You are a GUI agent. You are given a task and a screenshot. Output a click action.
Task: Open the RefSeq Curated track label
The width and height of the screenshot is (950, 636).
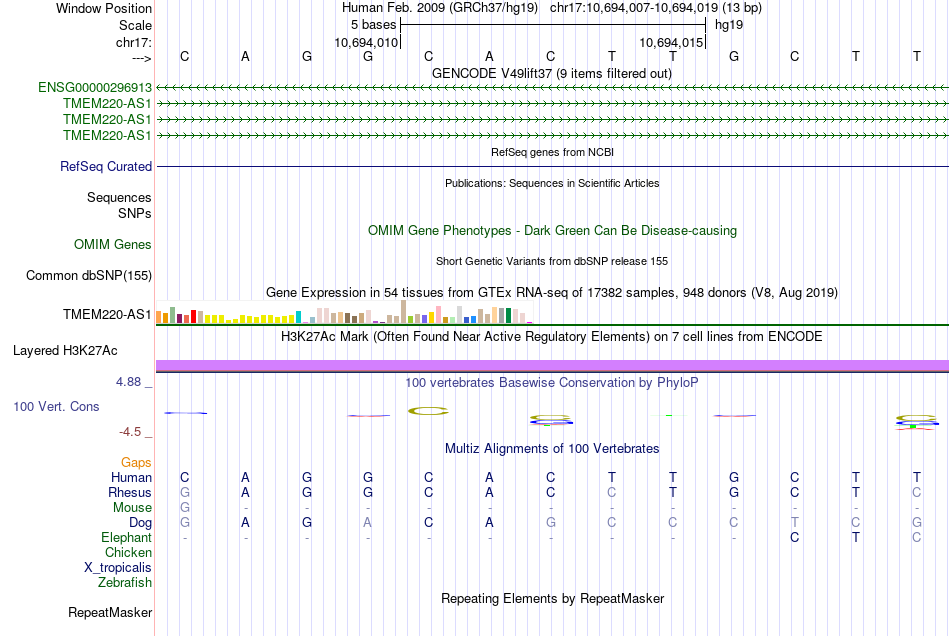pos(105,166)
